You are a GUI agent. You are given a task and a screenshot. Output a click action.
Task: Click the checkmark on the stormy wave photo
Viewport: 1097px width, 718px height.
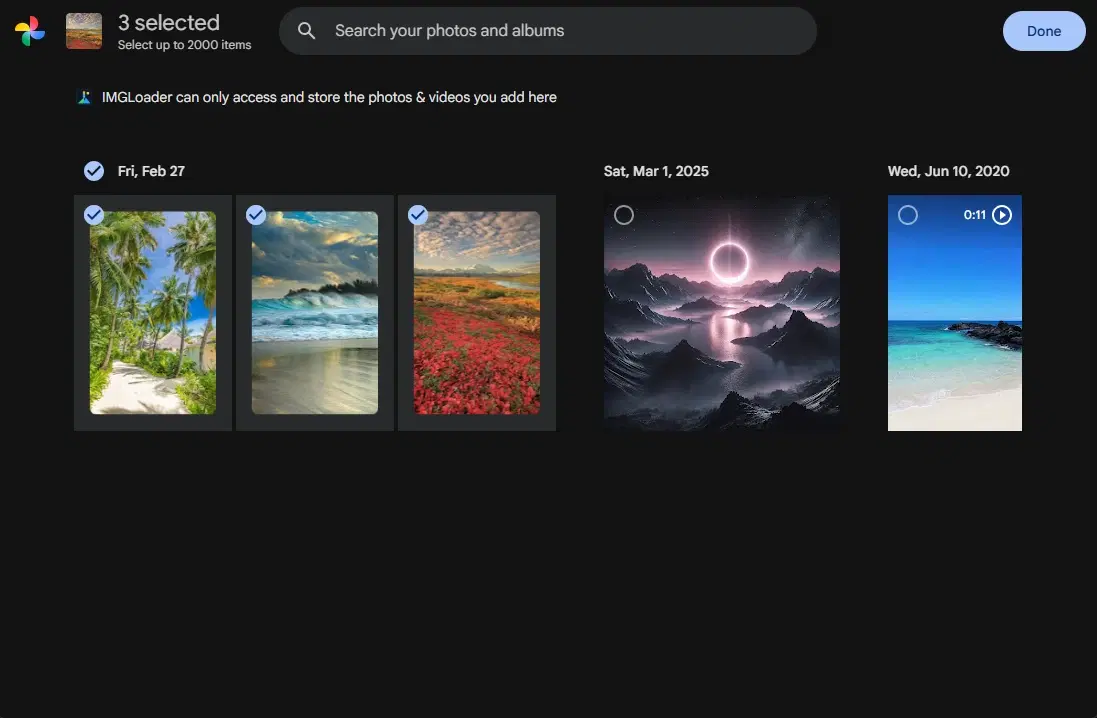click(x=256, y=214)
